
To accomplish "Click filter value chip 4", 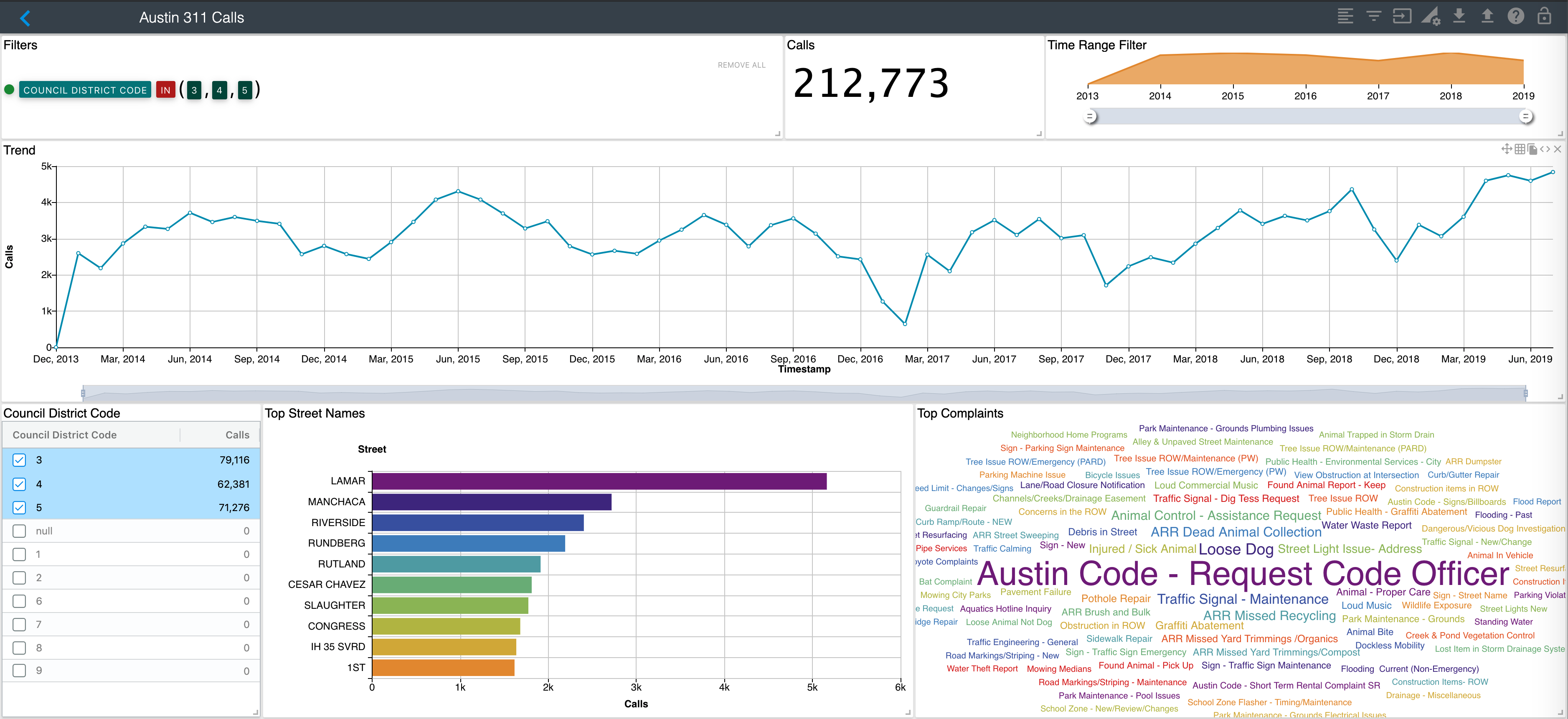I will [x=220, y=90].
